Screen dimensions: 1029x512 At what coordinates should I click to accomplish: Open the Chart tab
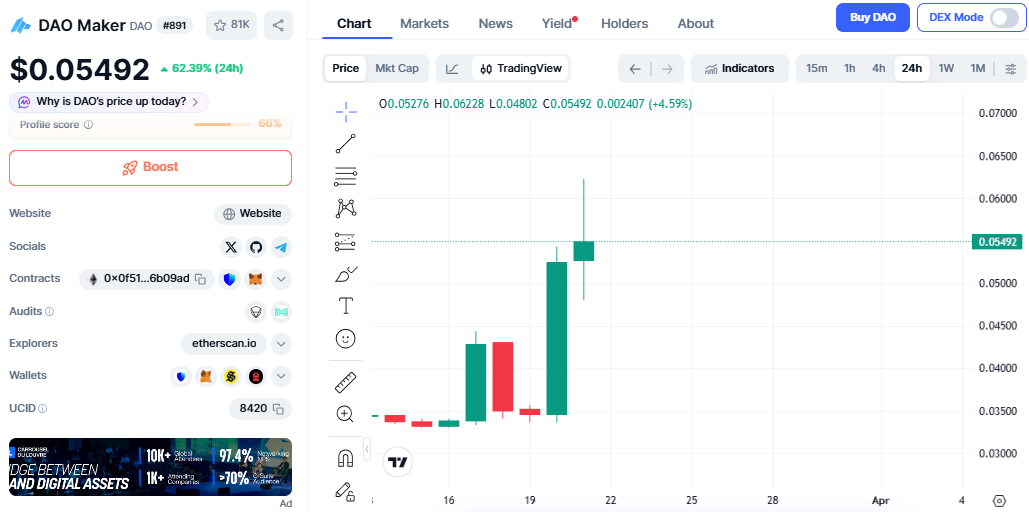[354, 24]
